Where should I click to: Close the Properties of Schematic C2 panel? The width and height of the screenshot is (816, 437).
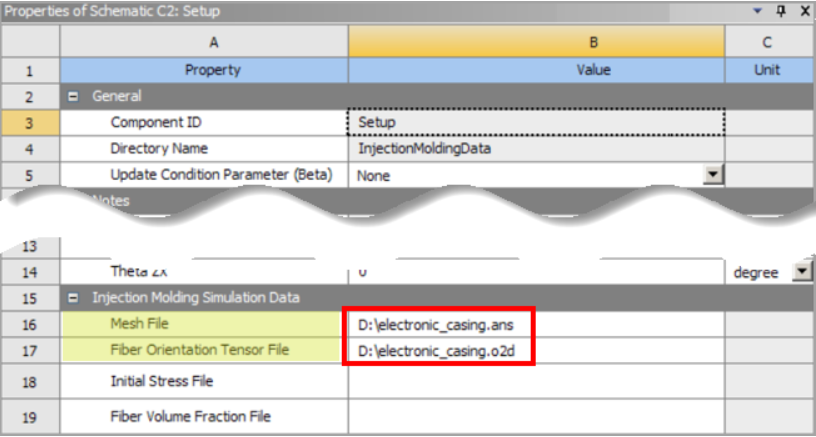tap(803, 11)
